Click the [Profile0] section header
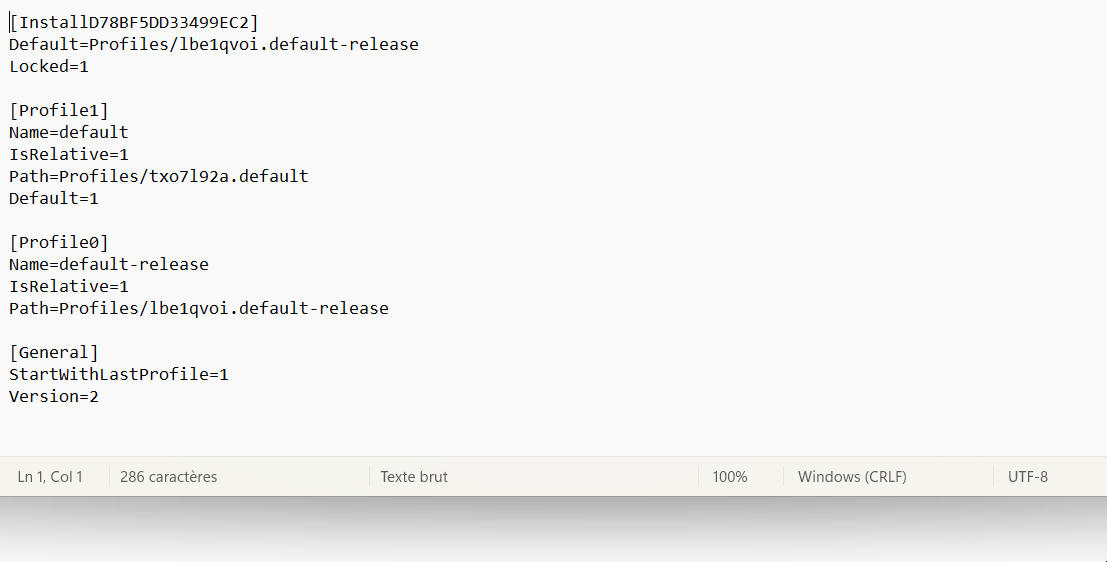Image resolution: width=1107 pixels, height=562 pixels. point(59,242)
